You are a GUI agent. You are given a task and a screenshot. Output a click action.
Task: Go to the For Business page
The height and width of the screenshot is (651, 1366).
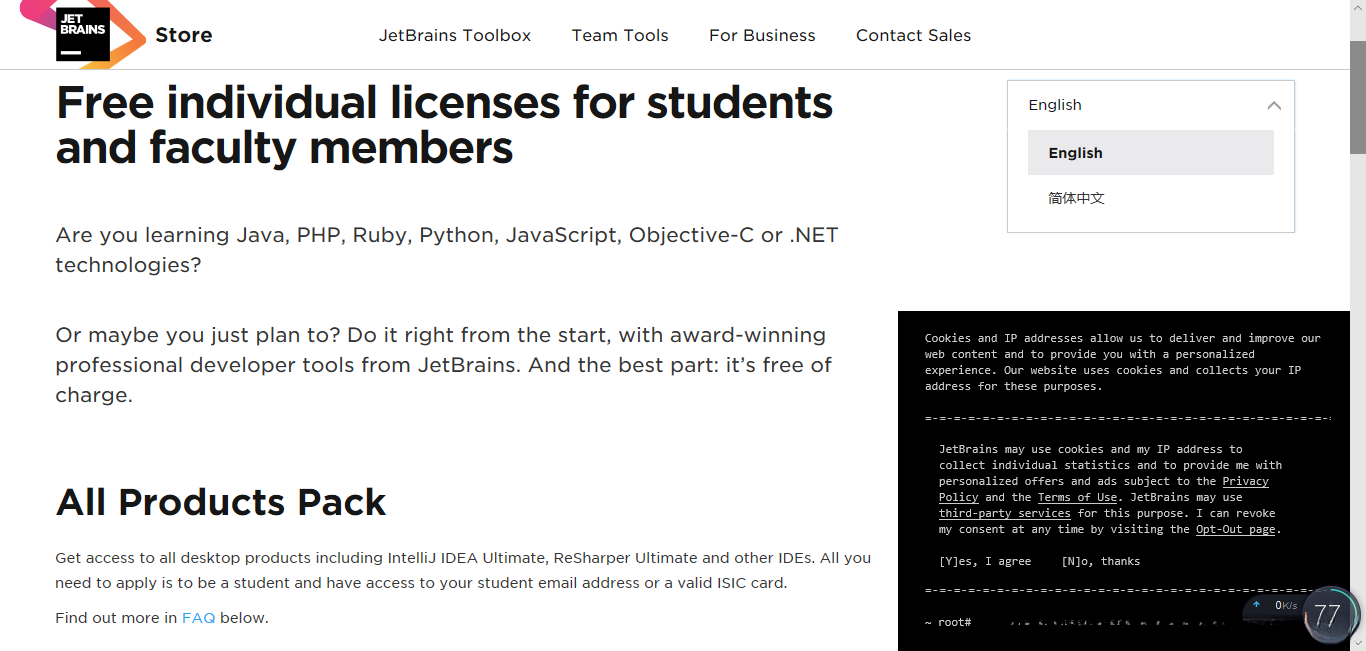click(x=762, y=35)
